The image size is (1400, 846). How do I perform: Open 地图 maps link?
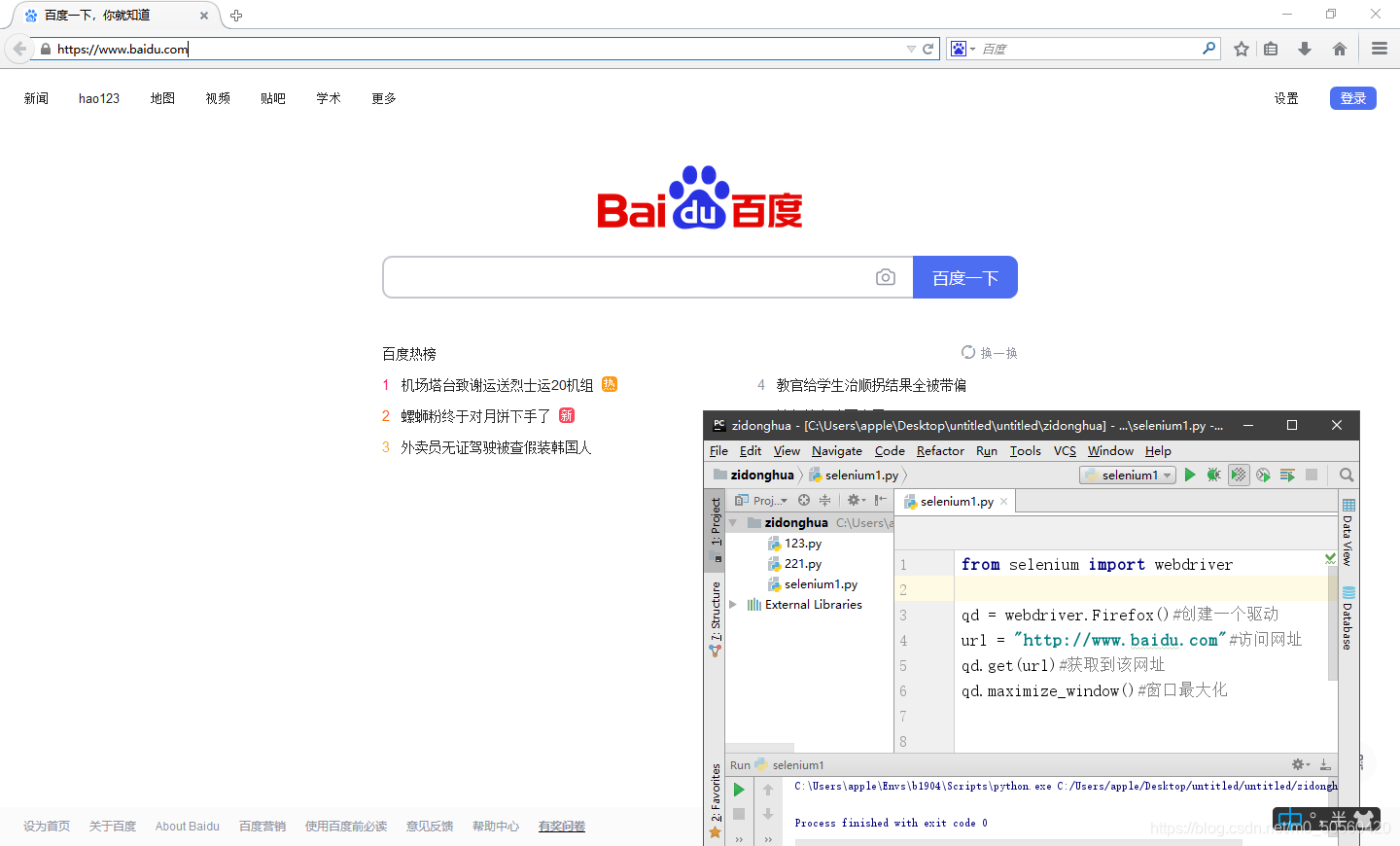tap(162, 98)
